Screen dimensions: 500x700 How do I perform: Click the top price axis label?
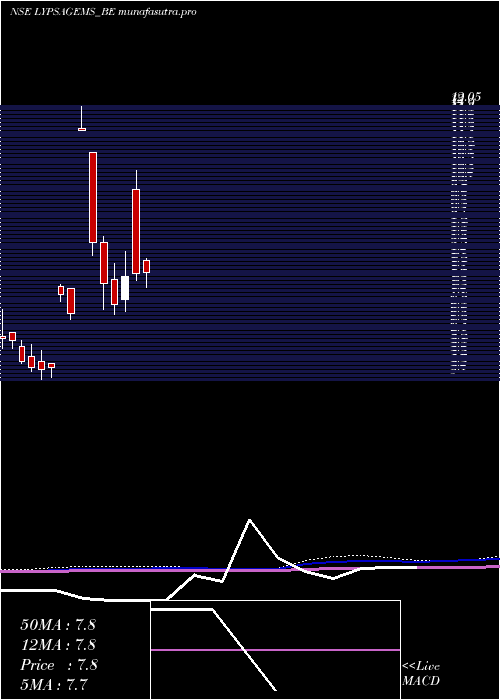pyautogui.click(x=466, y=97)
